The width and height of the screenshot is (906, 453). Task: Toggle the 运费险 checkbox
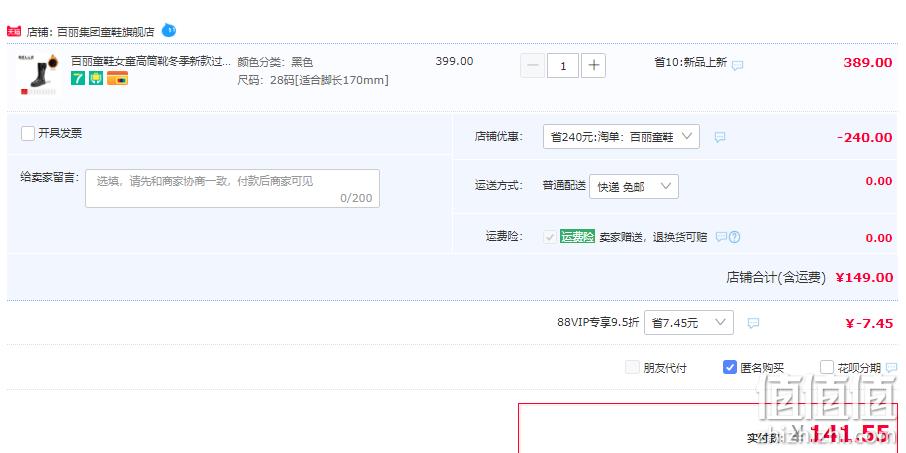tap(550, 237)
